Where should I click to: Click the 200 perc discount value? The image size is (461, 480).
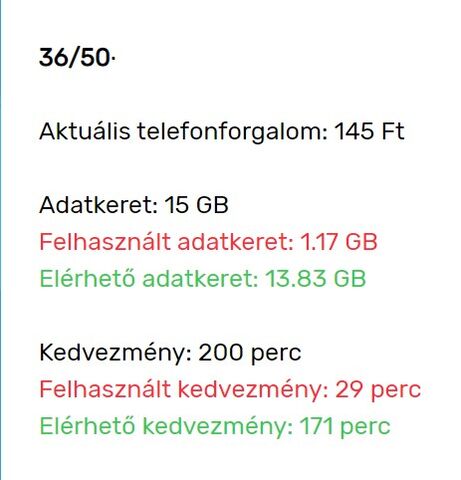[250, 352]
